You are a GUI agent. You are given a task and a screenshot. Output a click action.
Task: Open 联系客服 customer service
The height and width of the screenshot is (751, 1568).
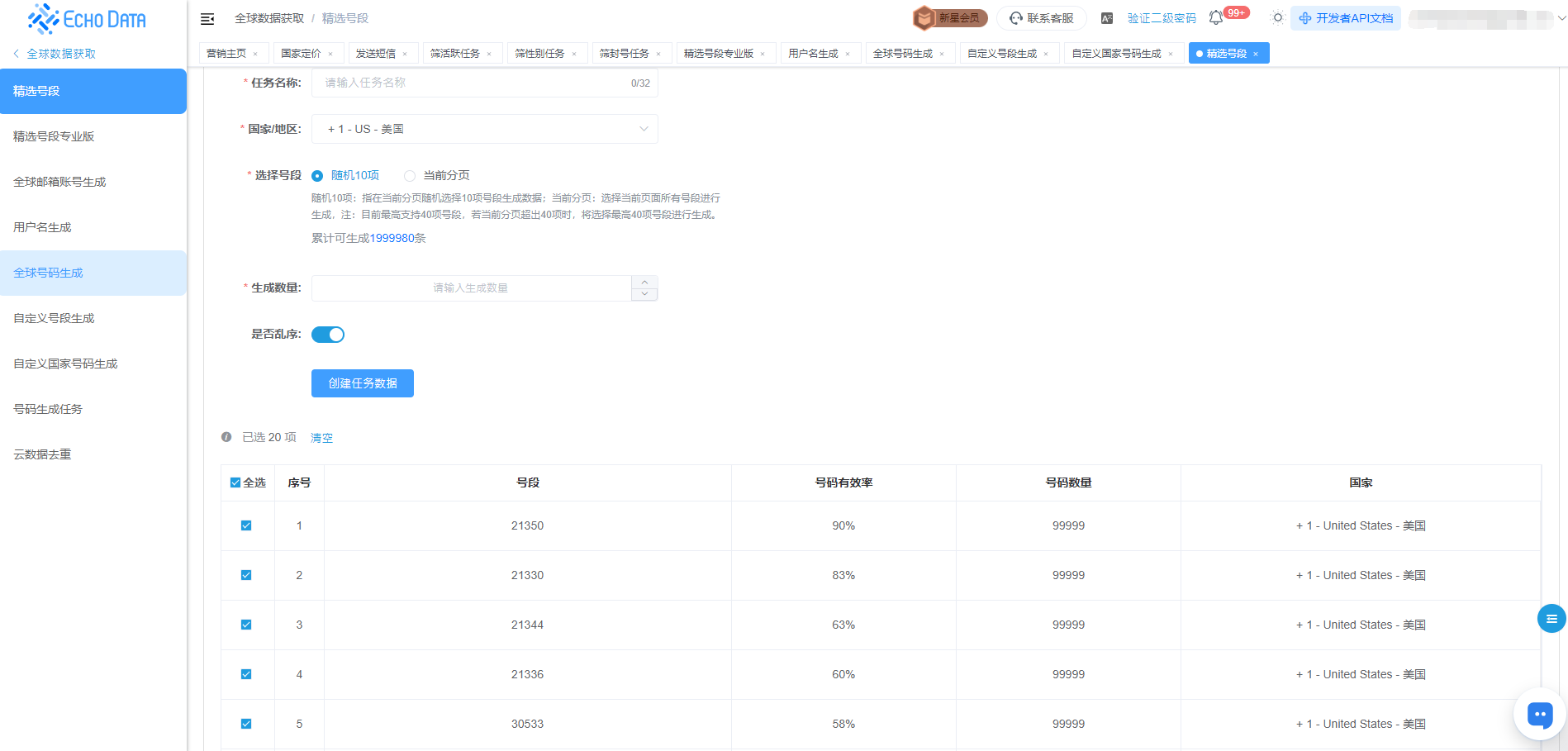click(x=1042, y=18)
